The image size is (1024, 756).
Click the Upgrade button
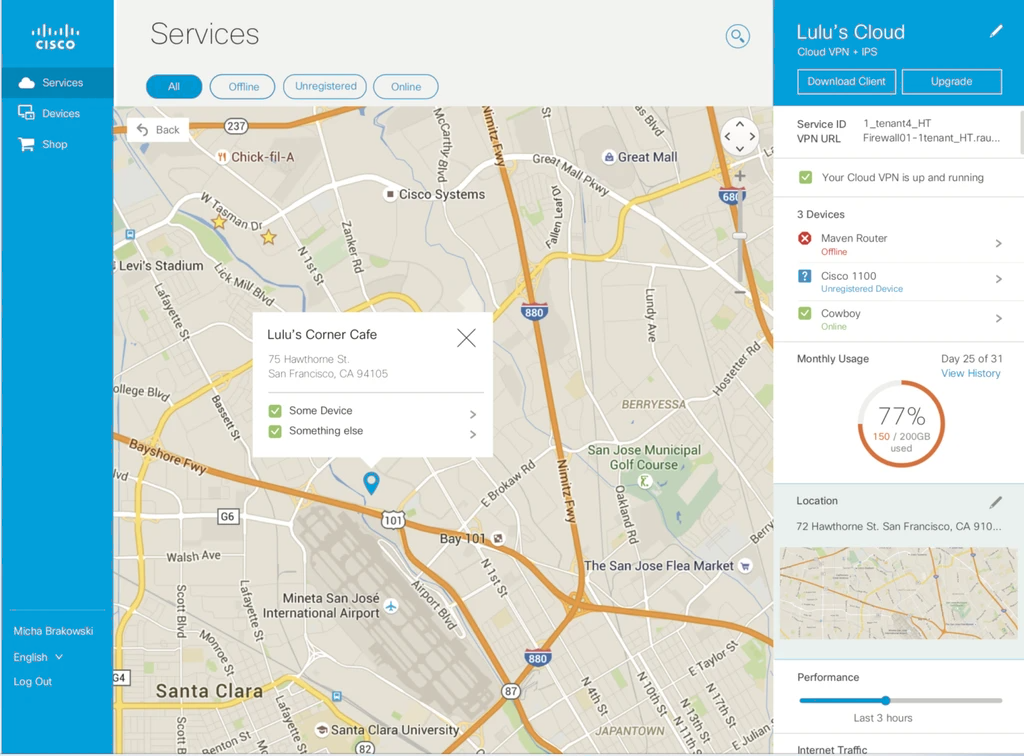click(x=952, y=82)
